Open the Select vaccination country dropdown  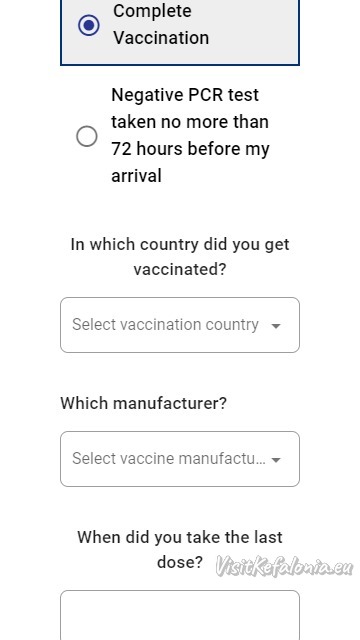[180, 325]
